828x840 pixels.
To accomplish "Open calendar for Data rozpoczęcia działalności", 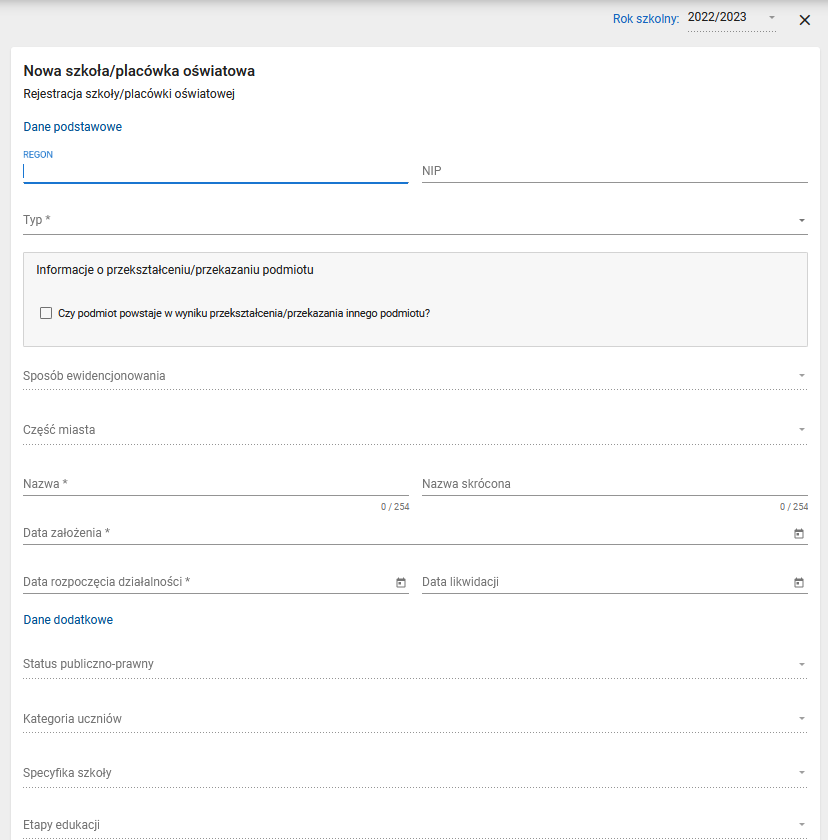I will (x=400, y=583).
